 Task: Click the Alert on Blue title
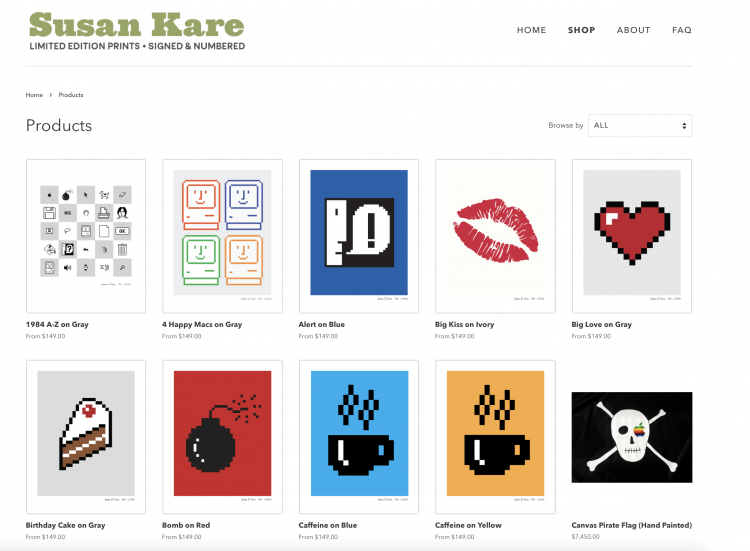click(x=321, y=324)
